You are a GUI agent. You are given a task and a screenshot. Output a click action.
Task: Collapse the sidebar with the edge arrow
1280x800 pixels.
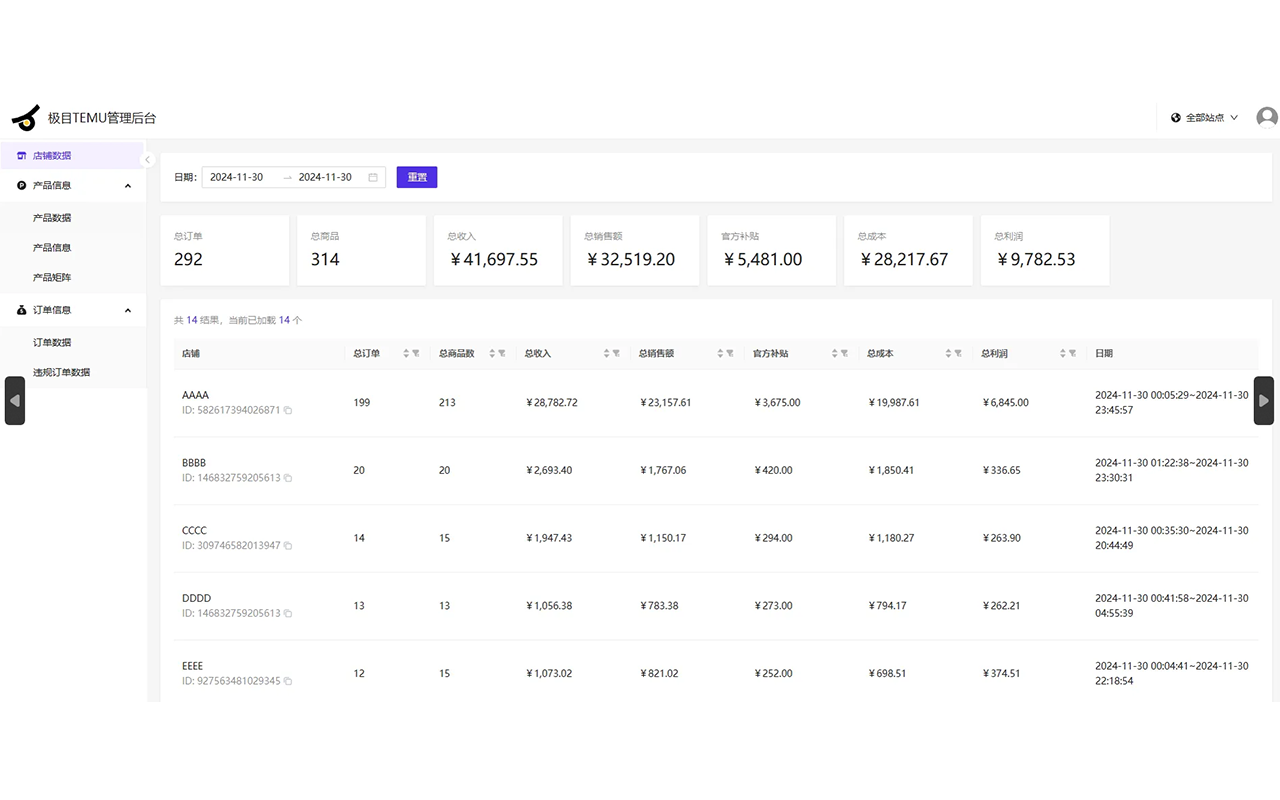tap(147, 159)
